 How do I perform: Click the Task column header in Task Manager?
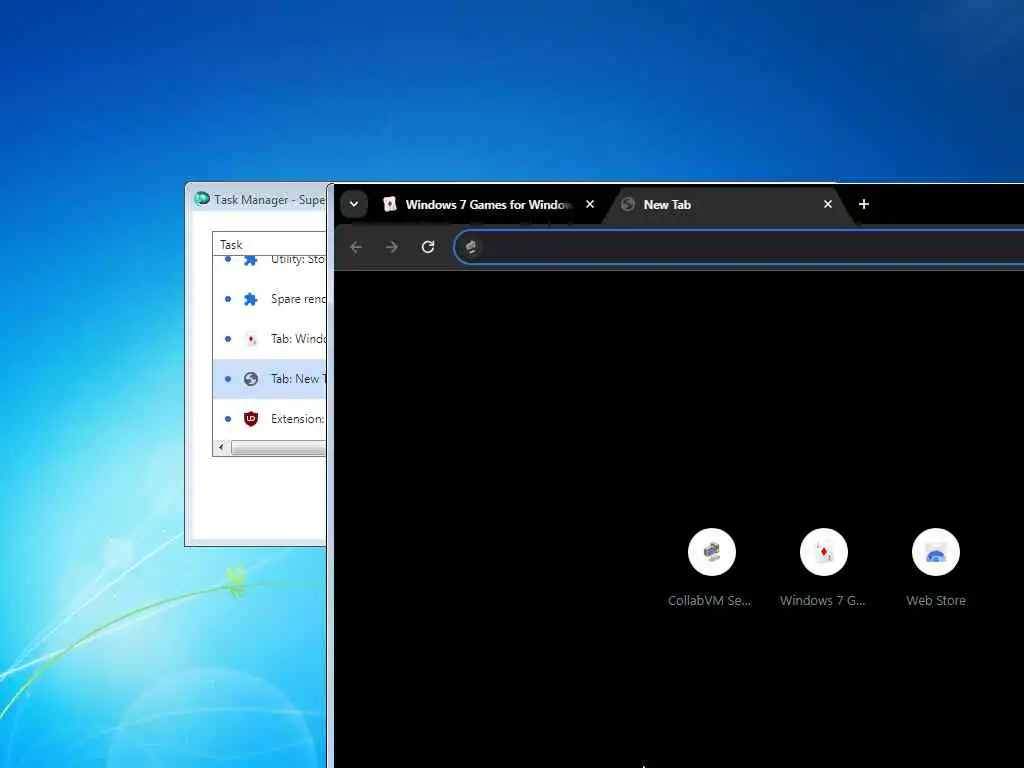coord(269,244)
